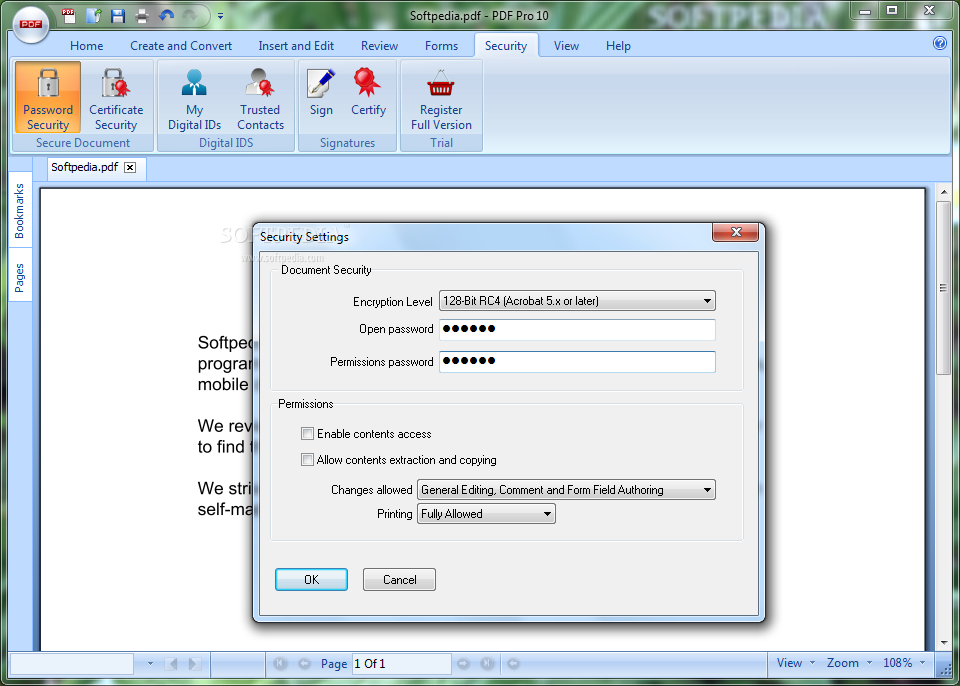The height and width of the screenshot is (686, 960).
Task: Switch to the Forms tab
Action: 441,45
